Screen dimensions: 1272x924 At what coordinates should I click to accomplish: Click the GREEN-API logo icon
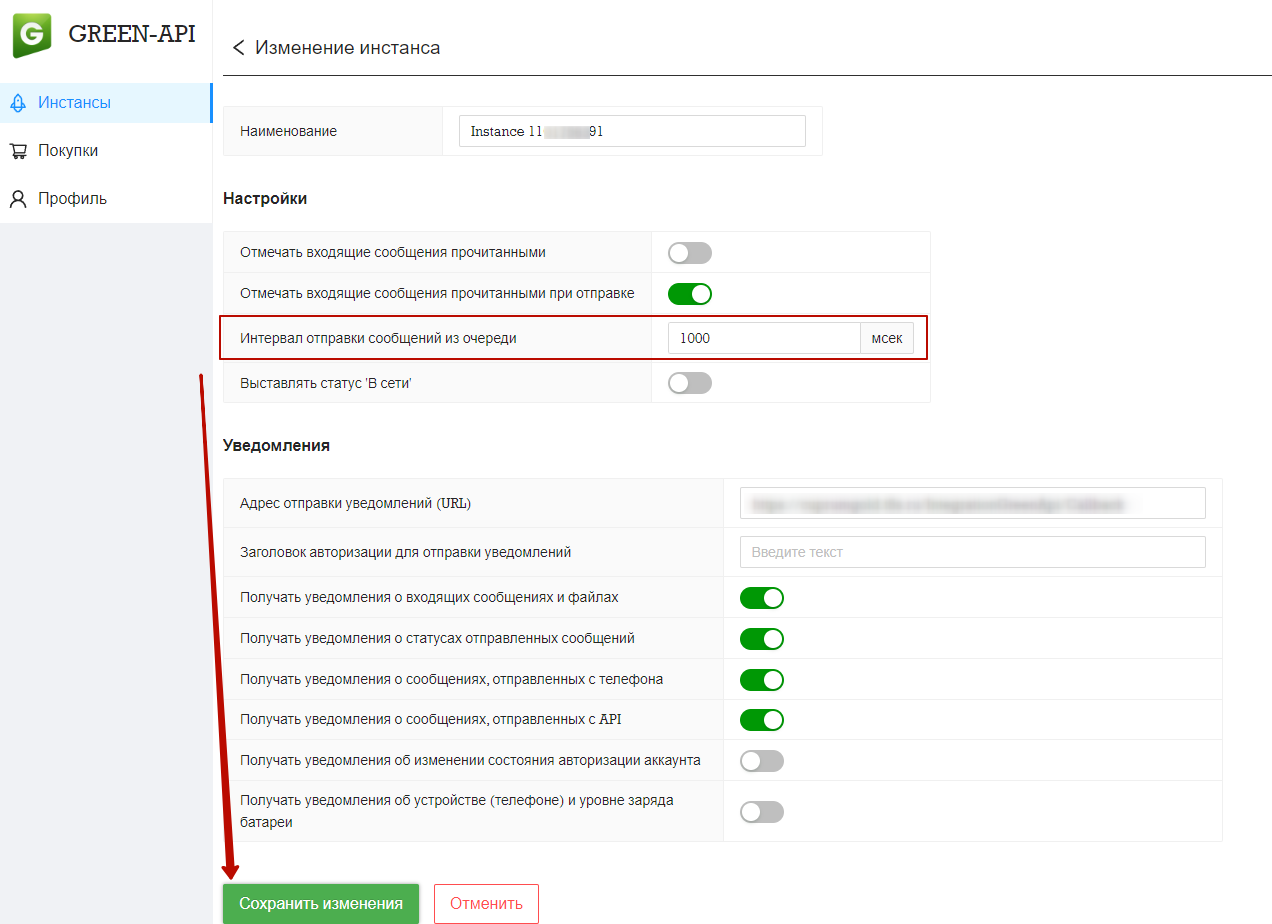32,35
